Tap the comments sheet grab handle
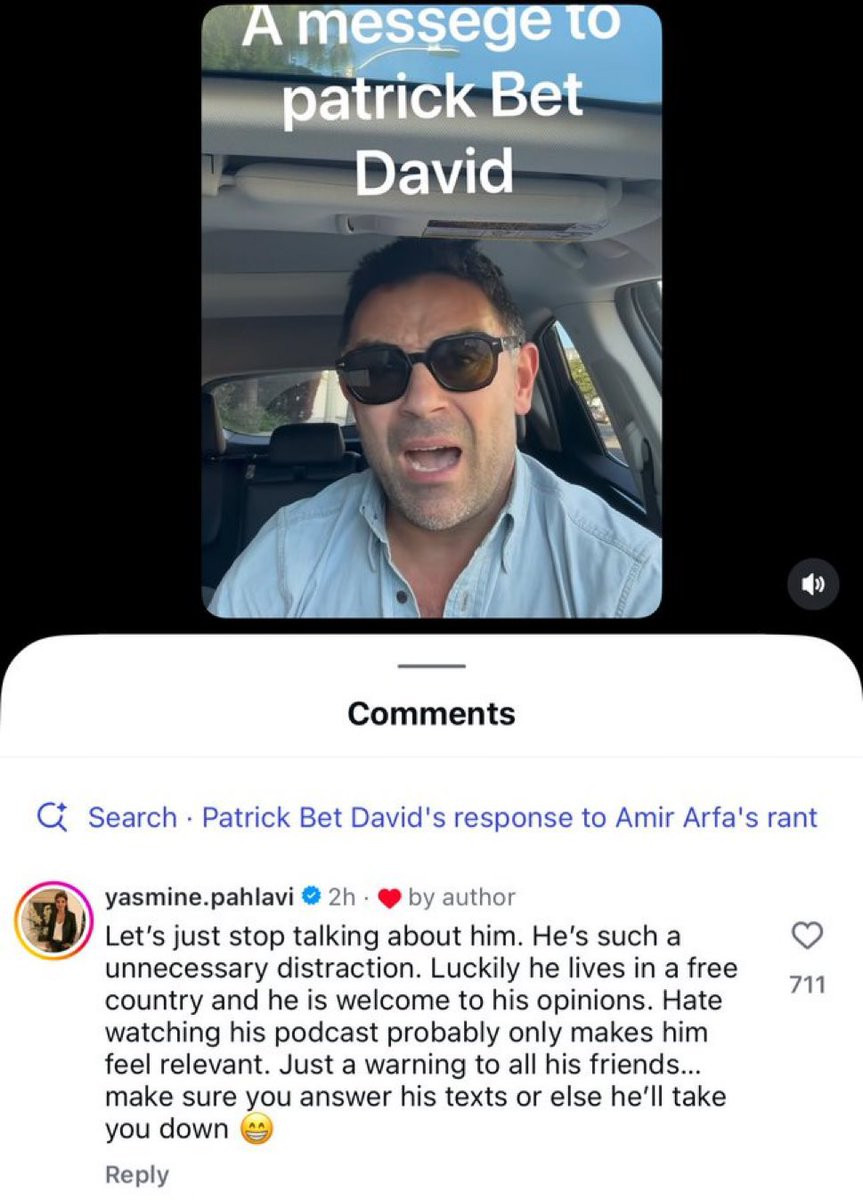863x1200 pixels. [431, 665]
